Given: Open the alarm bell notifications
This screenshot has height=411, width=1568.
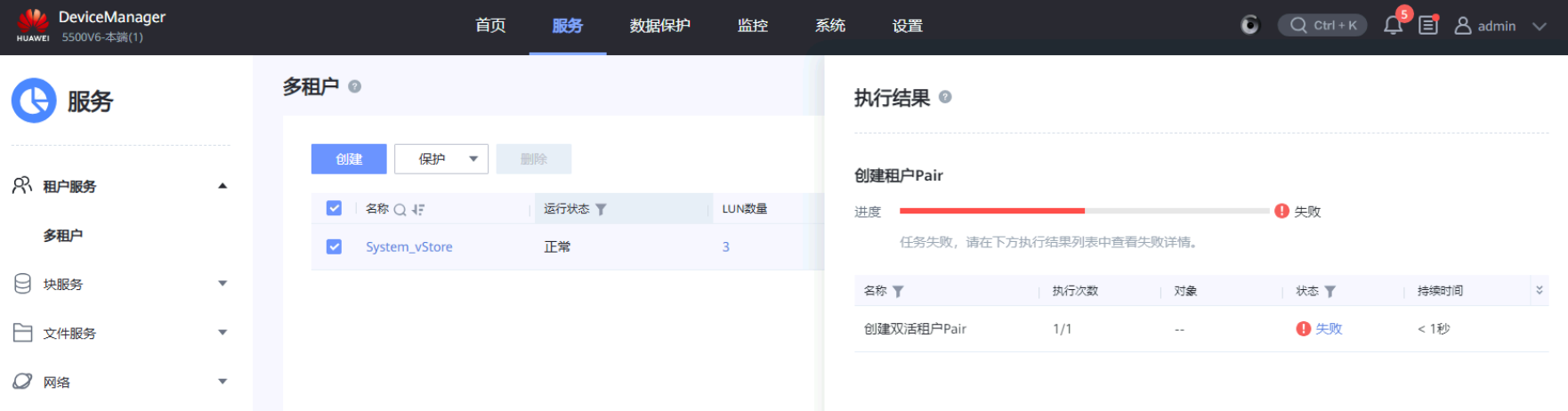Looking at the screenshot, I should [x=1393, y=26].
